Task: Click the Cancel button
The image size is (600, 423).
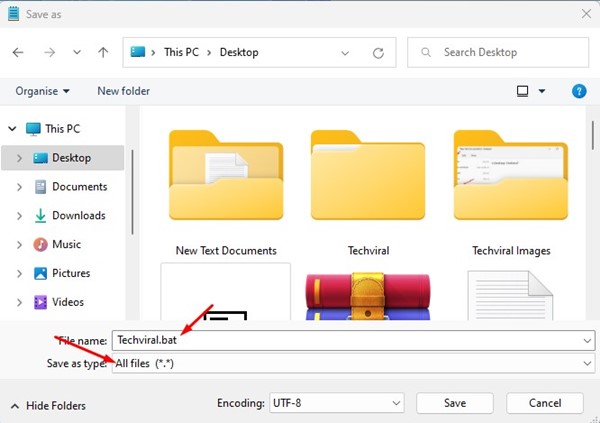Action: click(x=545, y=403)
